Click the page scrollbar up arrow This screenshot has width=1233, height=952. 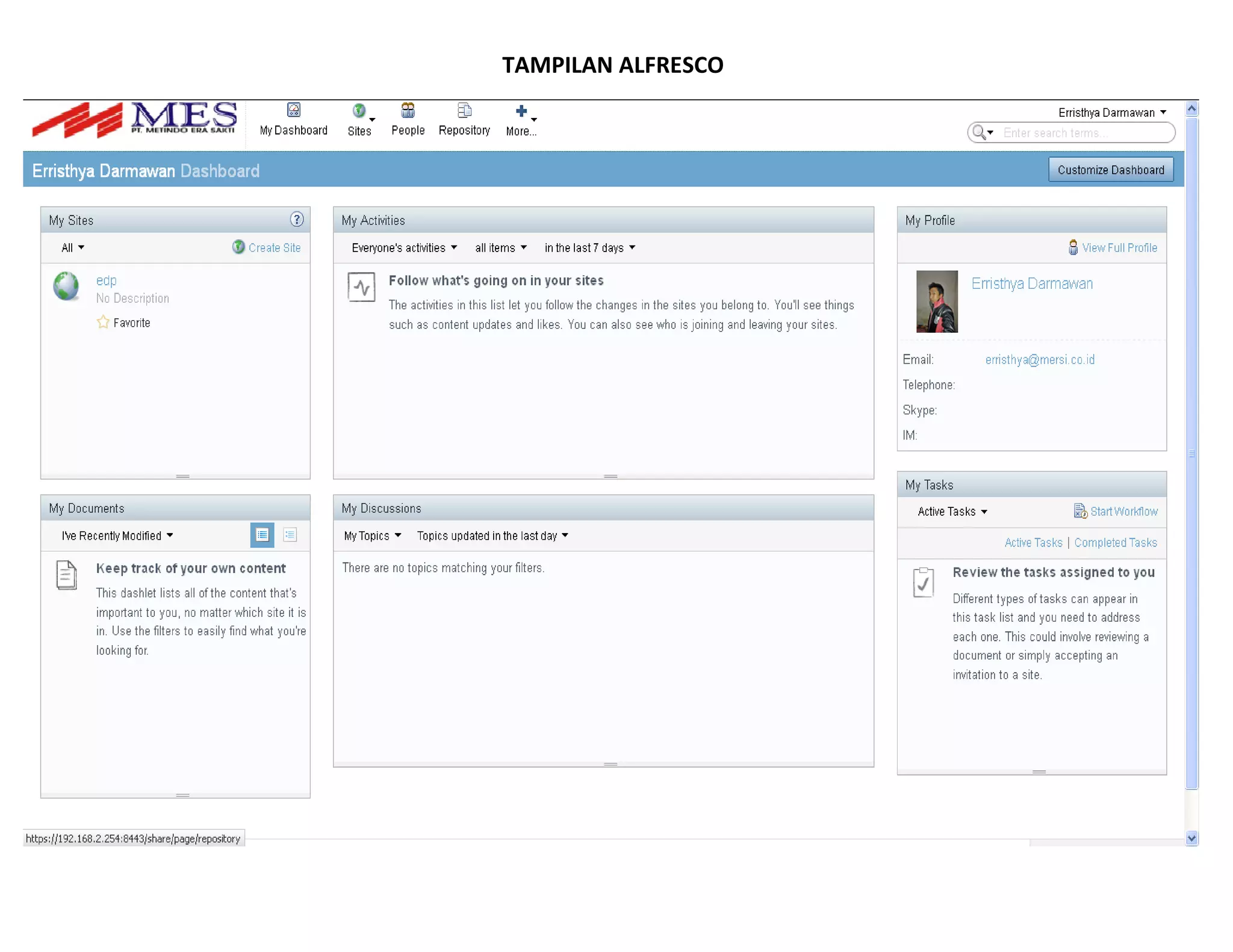(1191, 108)
